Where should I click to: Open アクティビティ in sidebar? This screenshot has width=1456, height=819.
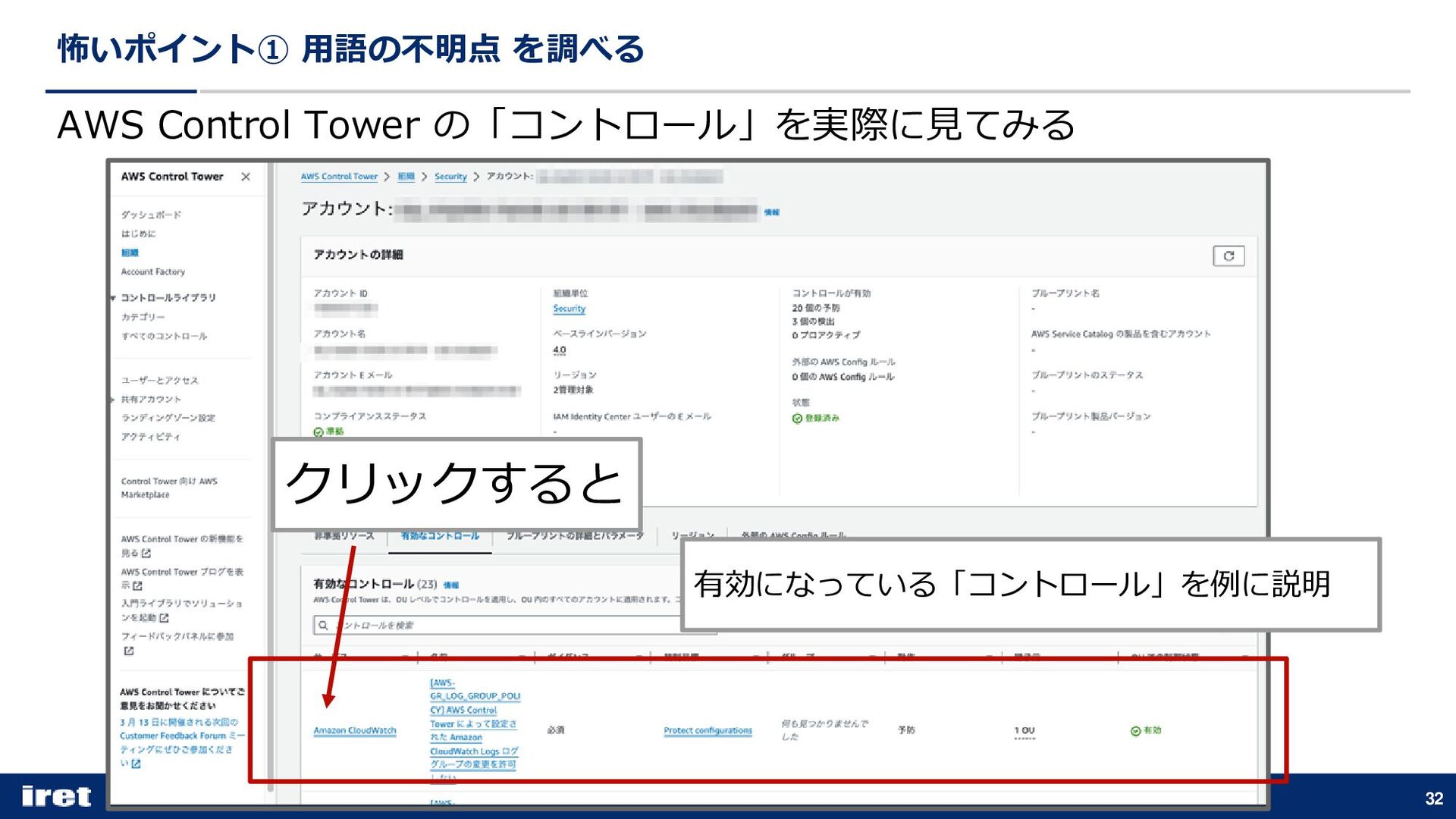pyautogui.click(x=150, y=437)
